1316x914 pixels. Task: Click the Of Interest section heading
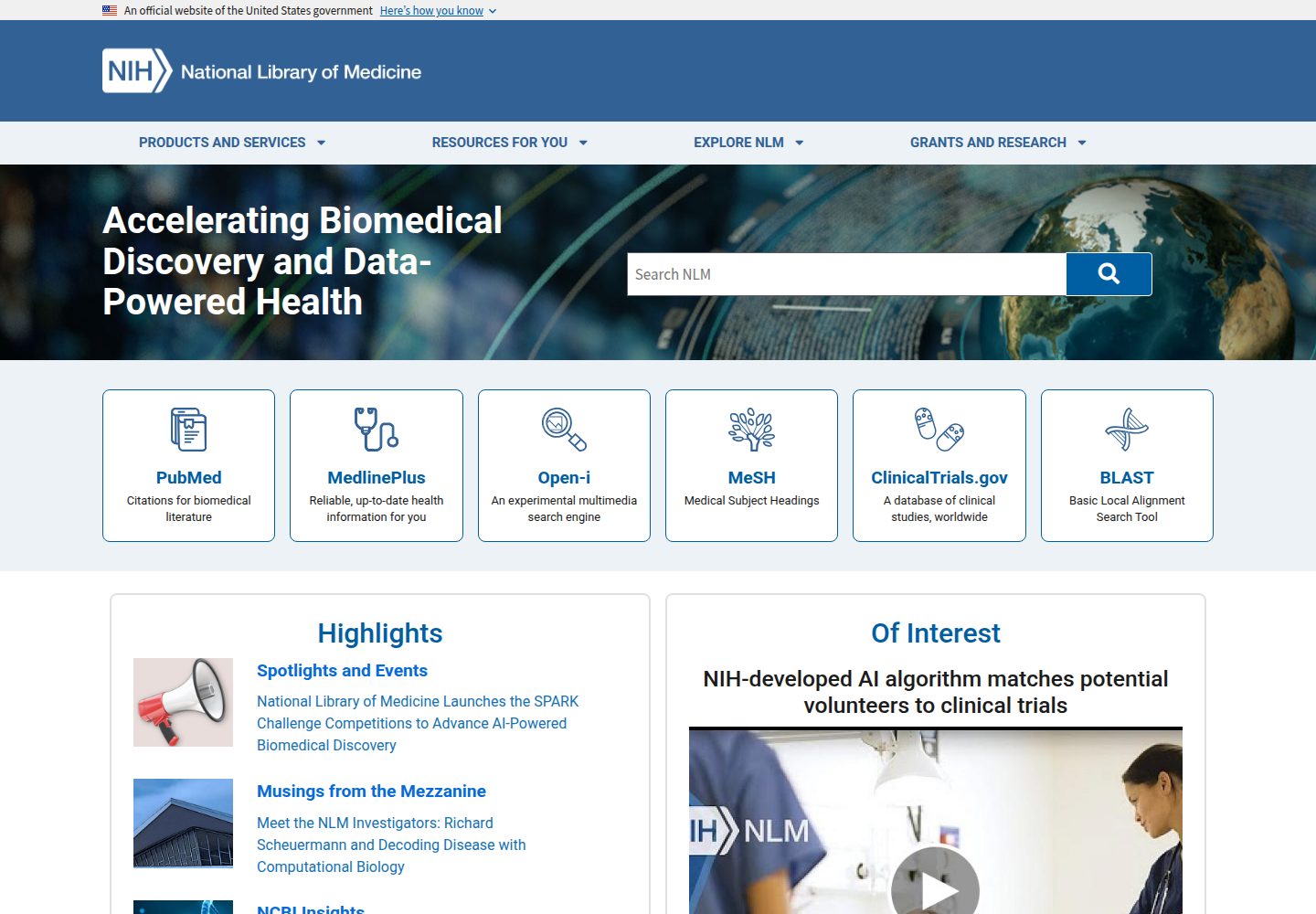coord(936,633)
